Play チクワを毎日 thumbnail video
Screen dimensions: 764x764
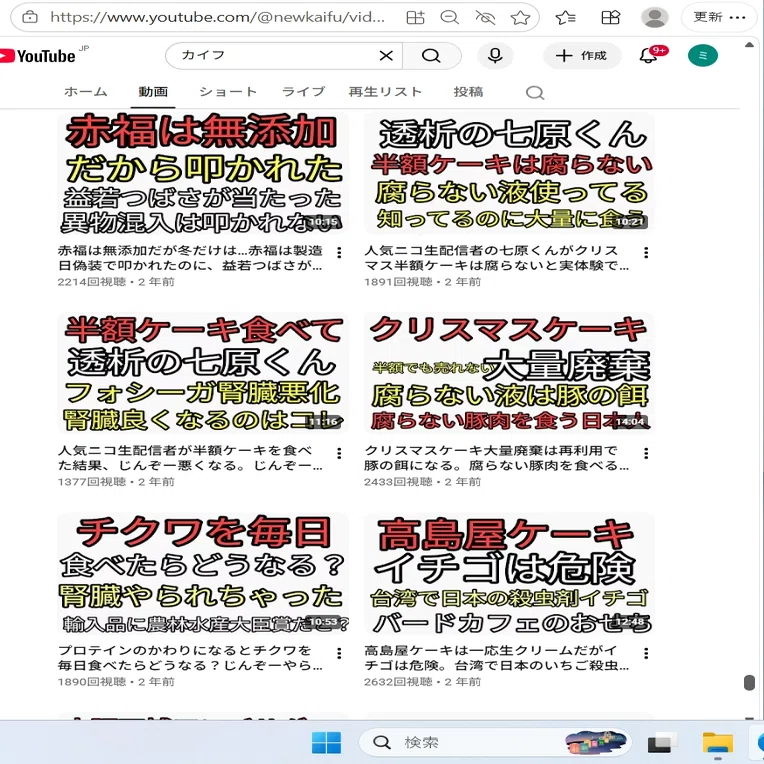click(x=203, y=573)
